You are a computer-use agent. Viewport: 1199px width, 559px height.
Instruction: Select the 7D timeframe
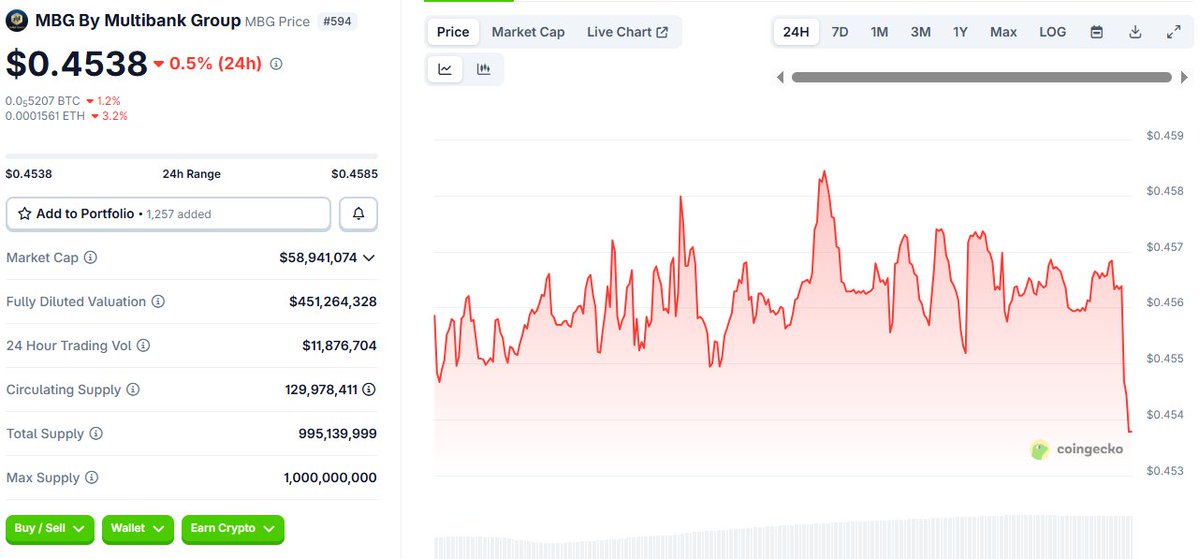pyautogui.click(x=840, y=32)
